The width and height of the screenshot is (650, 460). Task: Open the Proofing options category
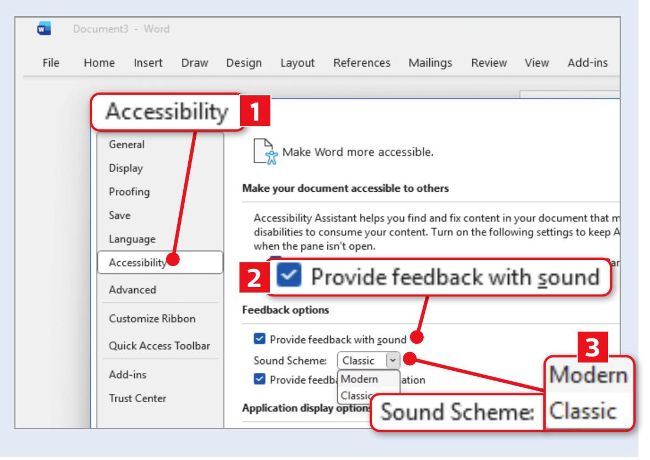pos(129,192)
